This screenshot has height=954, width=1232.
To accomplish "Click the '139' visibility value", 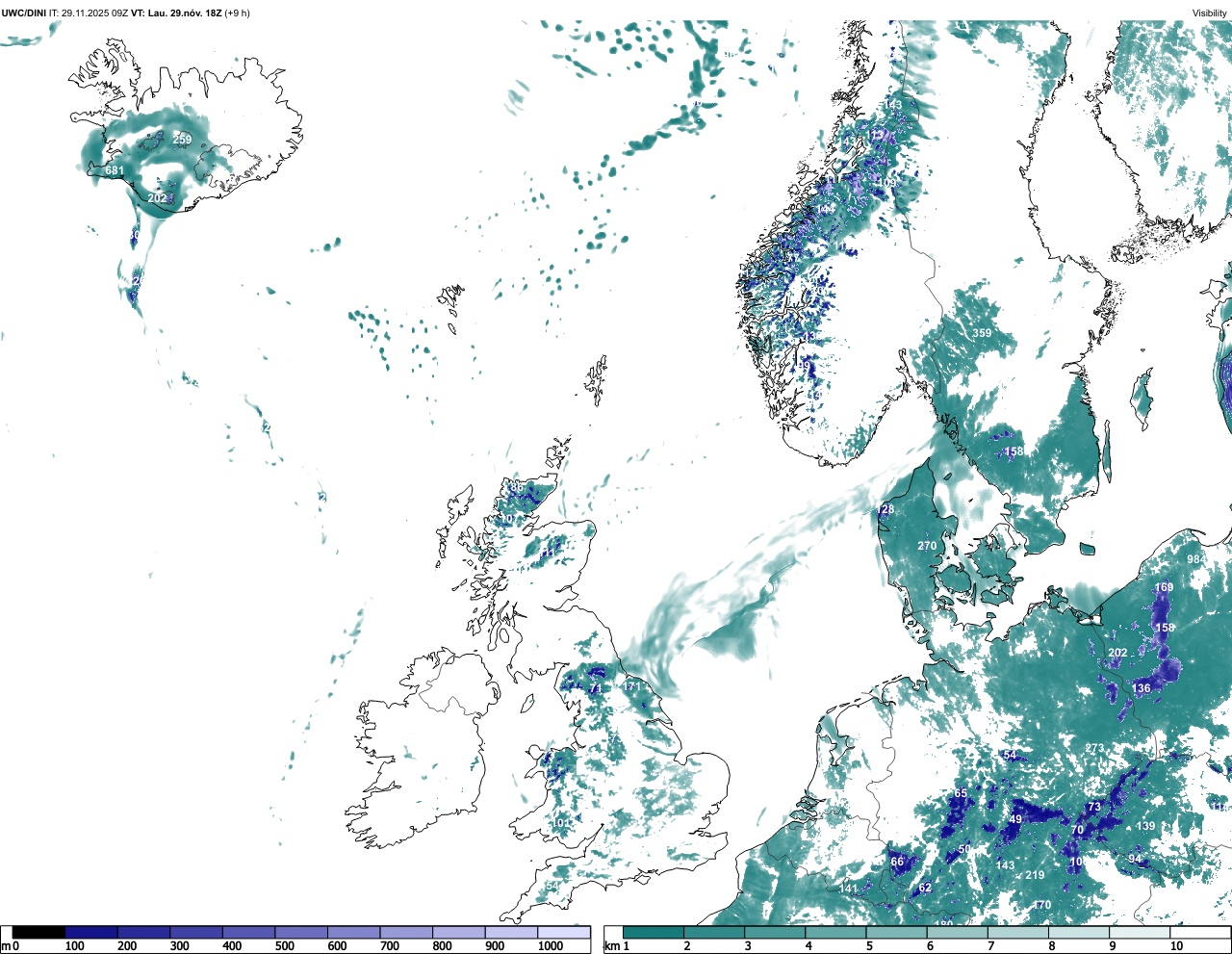I will 1145,826.
